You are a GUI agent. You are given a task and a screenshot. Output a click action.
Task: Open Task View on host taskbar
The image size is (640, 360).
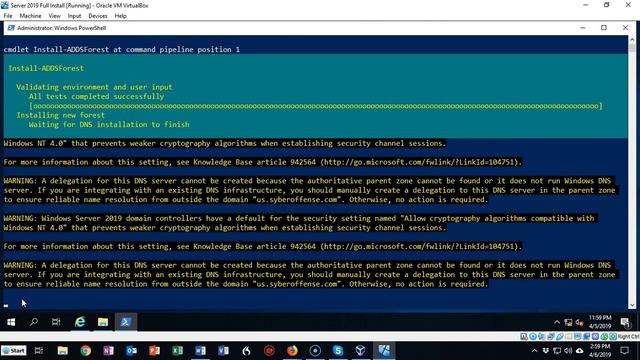point(39,351)
